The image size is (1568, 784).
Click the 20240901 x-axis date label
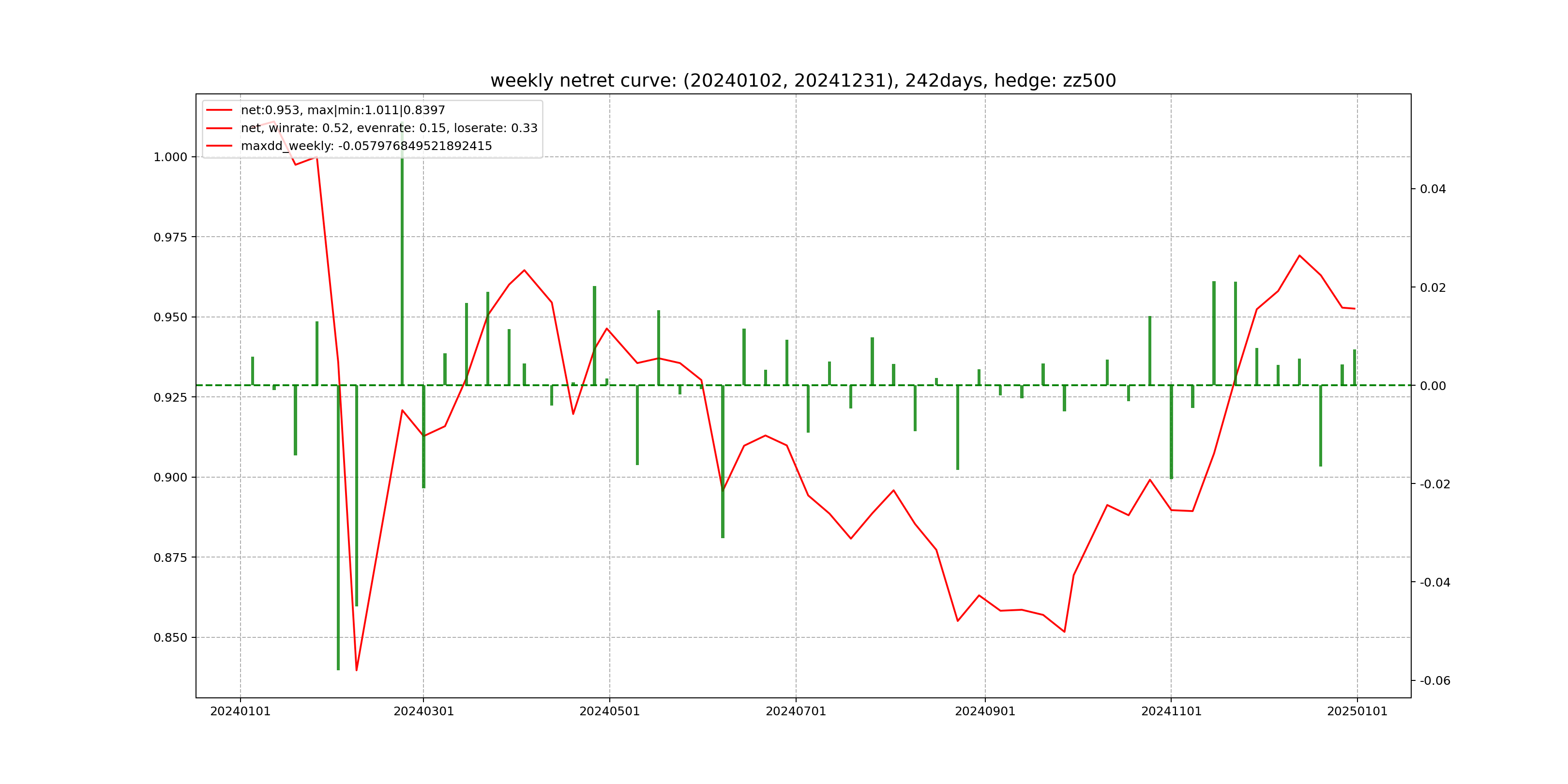pyautogui.click(x=985, y=711)
